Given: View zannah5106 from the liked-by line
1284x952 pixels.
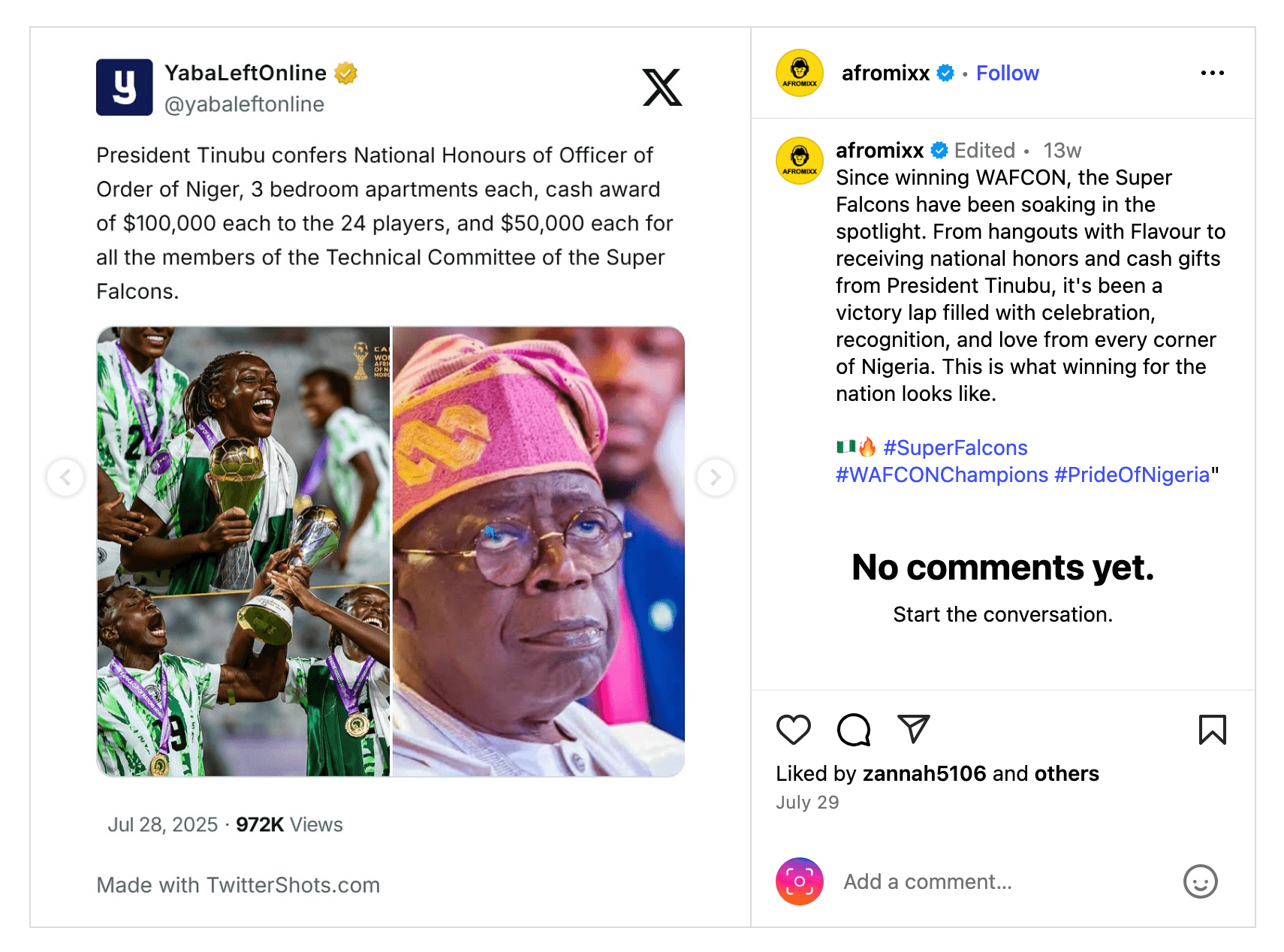Looking at the screenshot, I should pos(924,773).
